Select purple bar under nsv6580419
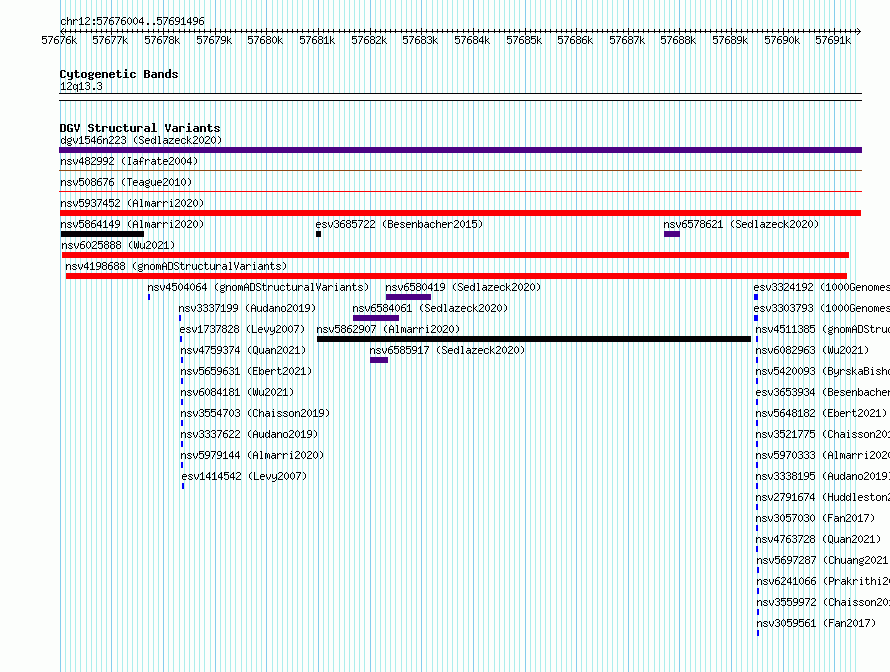Viewport: 890px width, 672px height. 408,297
